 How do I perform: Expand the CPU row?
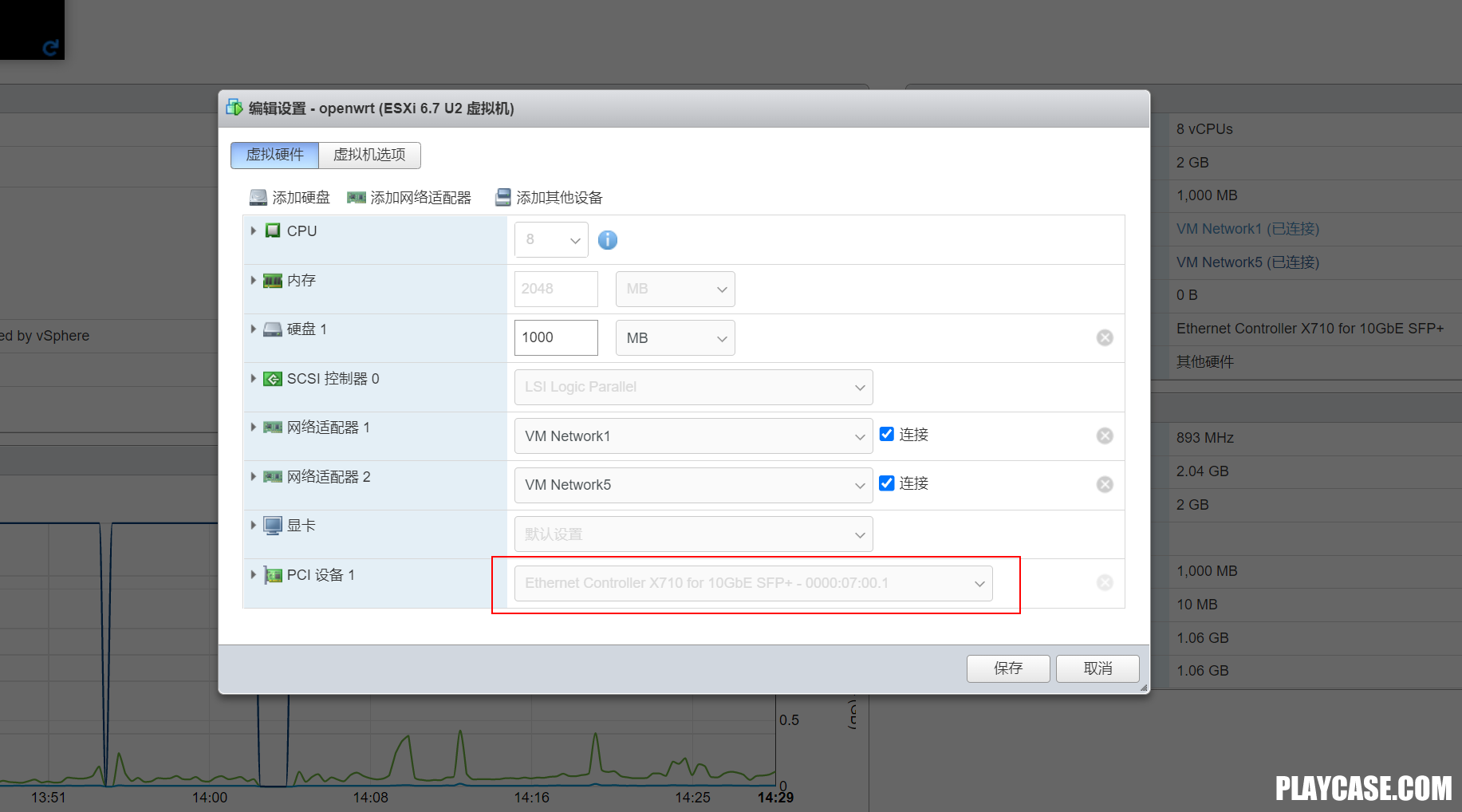pos(254,231)
